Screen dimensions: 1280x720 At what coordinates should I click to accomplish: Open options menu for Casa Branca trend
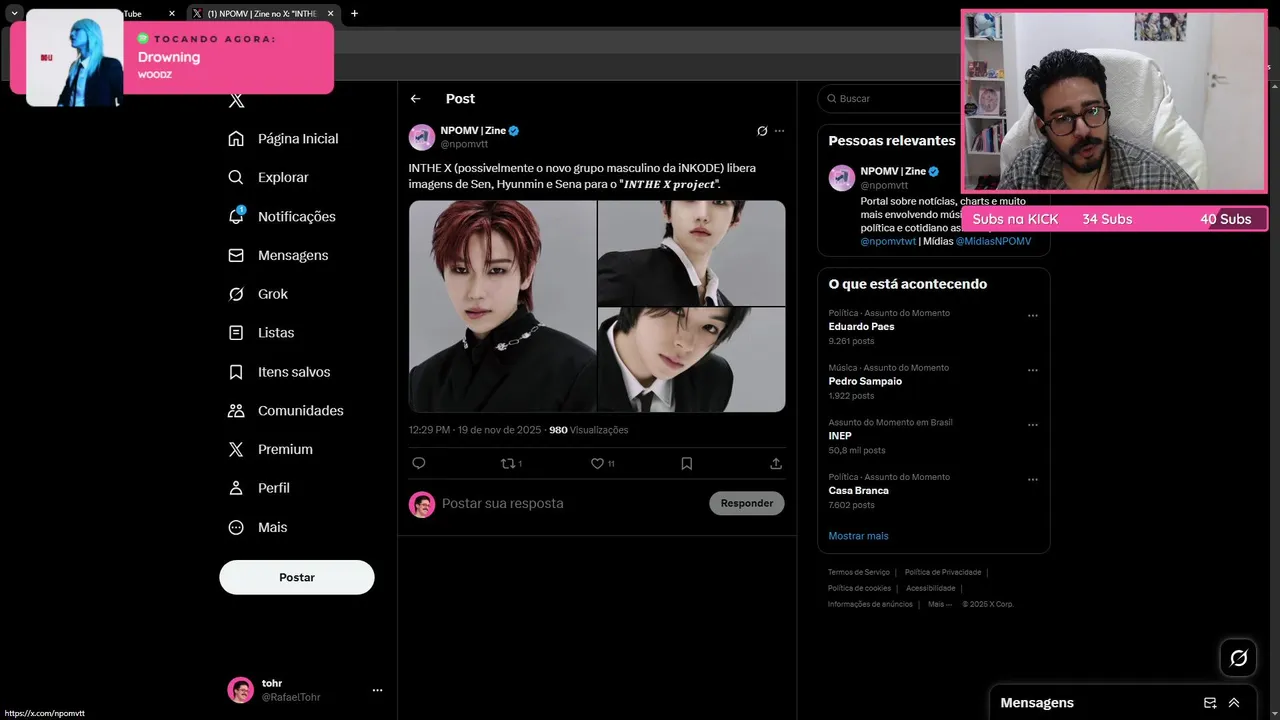tap(1033, 479)
